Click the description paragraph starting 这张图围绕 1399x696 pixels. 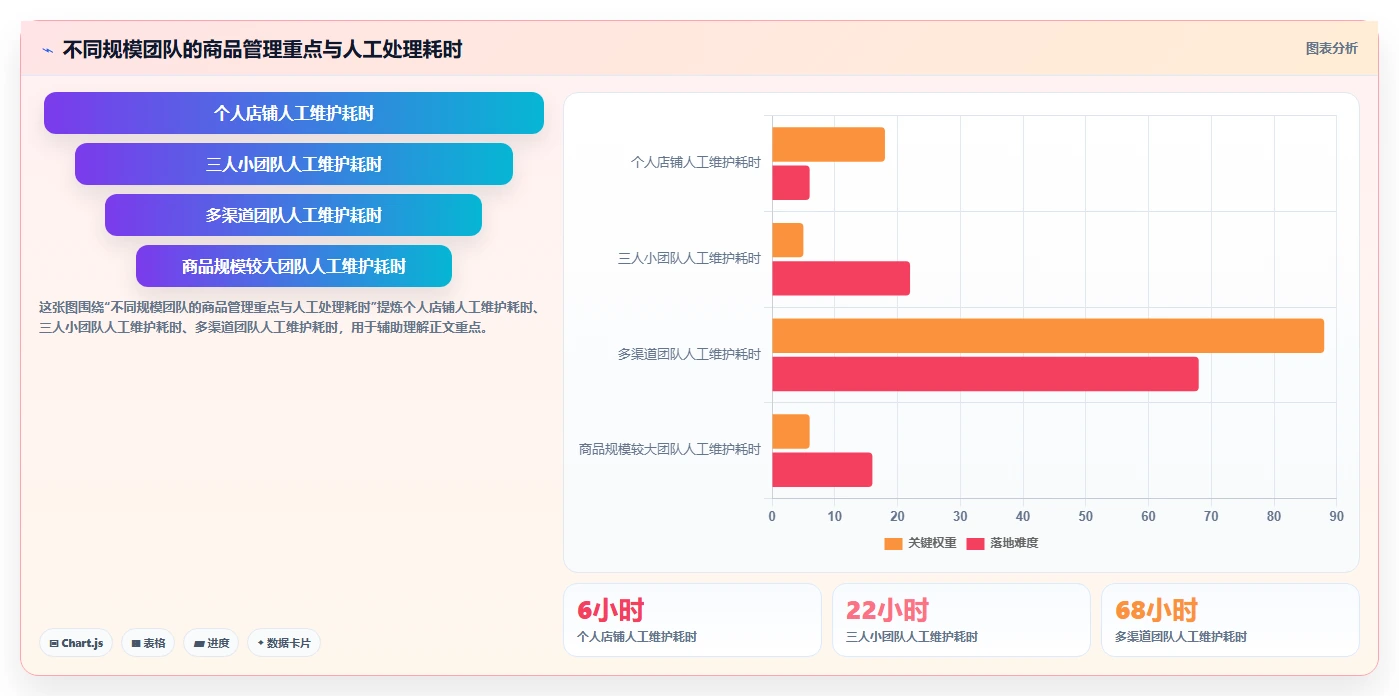pyautogui.click(x=289, y=317)
